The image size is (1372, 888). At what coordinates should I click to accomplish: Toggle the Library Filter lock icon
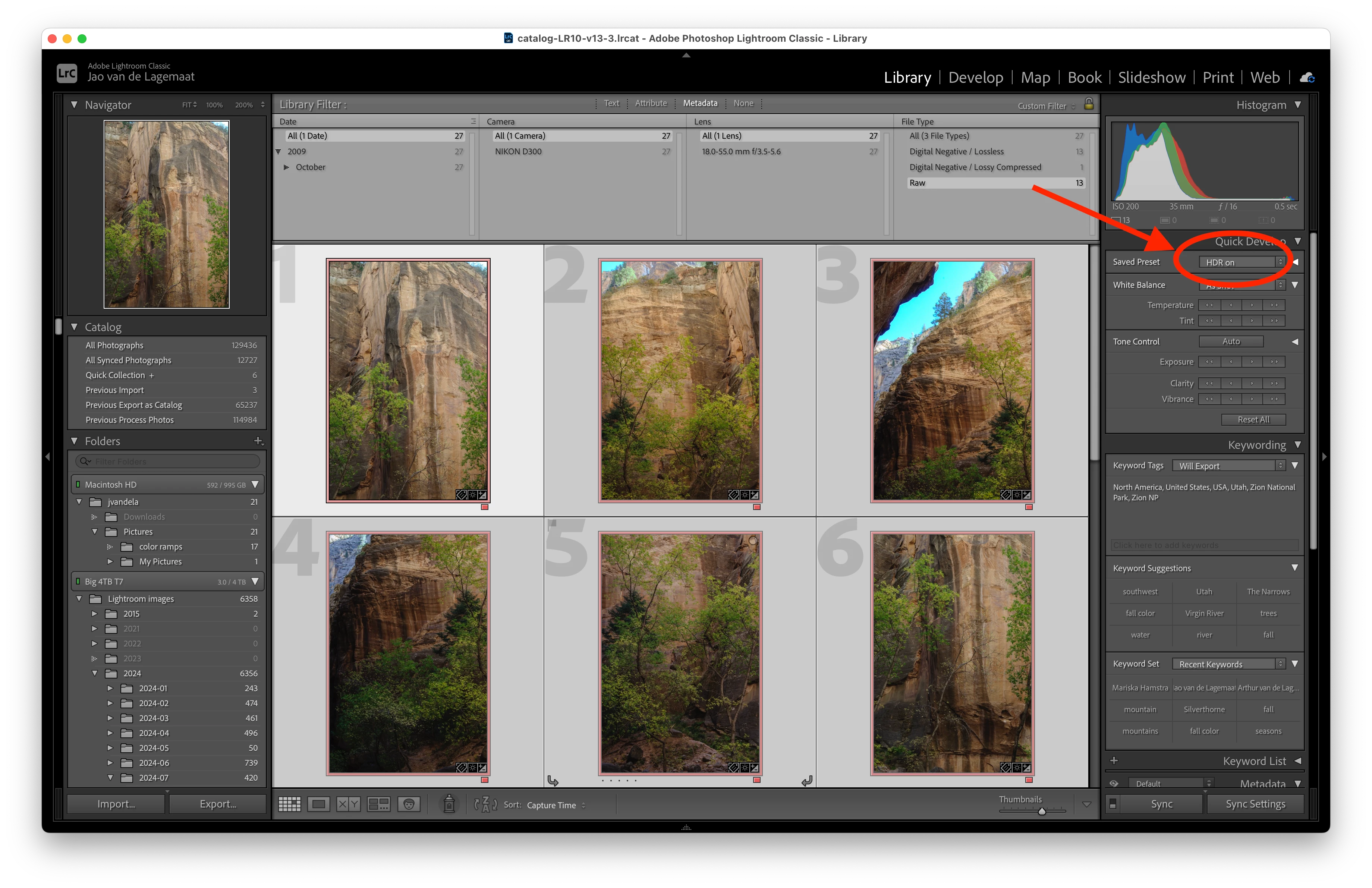pyautogui.click(x=1088, y=104)
